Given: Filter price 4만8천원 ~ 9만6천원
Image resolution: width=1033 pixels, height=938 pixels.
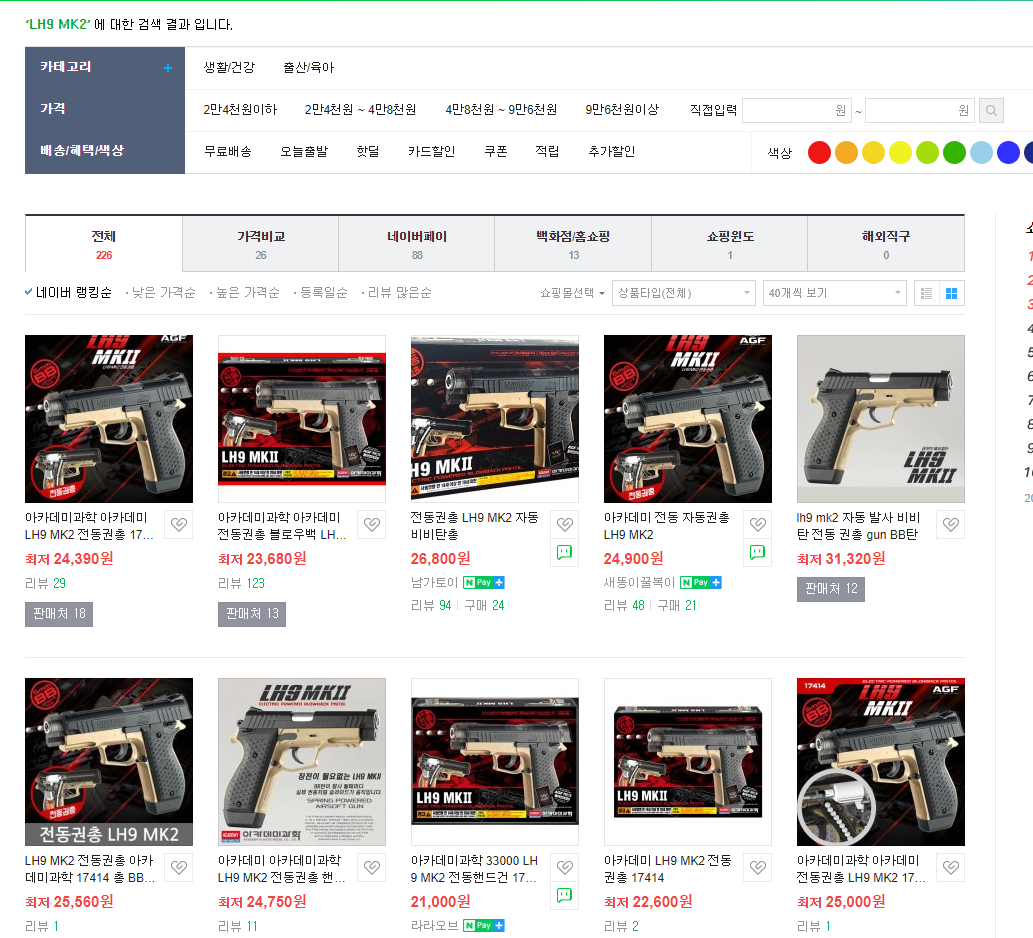Looking at the screenshot, I should click(x=501, y=109).
